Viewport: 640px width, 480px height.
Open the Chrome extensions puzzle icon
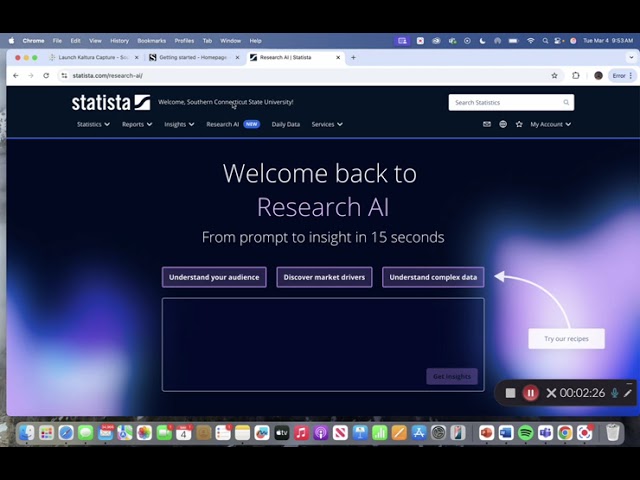tap(576, 76)
